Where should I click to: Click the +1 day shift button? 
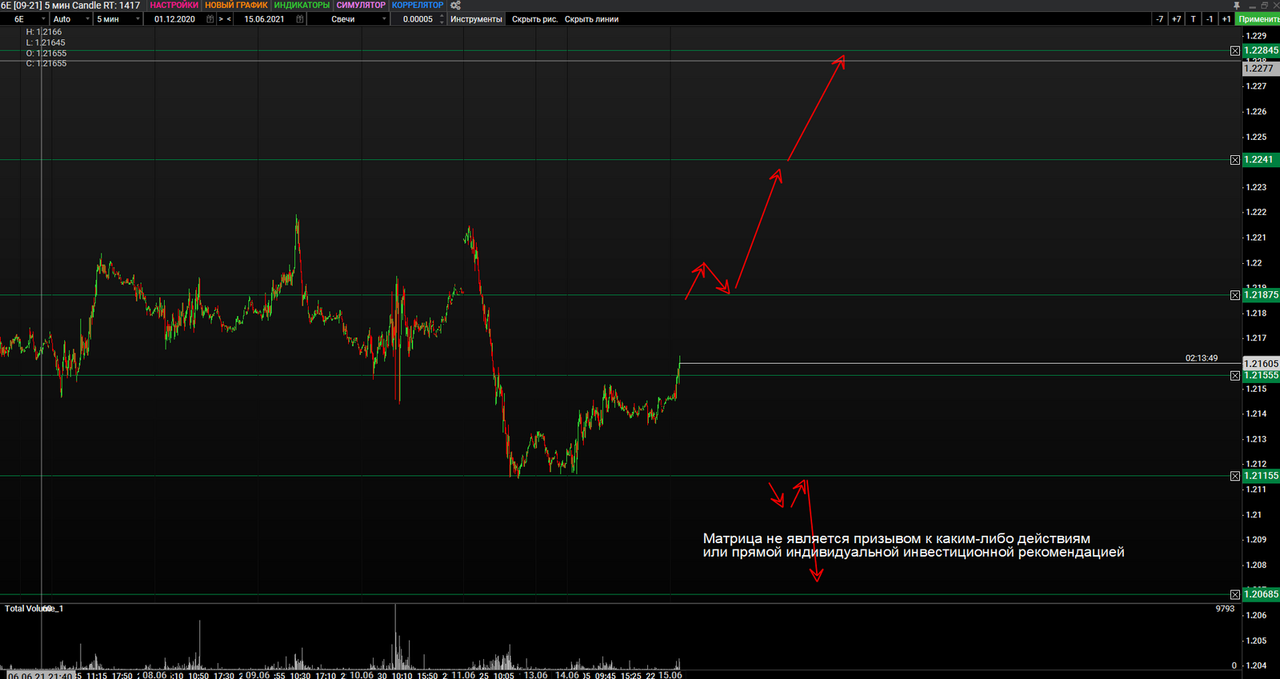pos(1225,19)
